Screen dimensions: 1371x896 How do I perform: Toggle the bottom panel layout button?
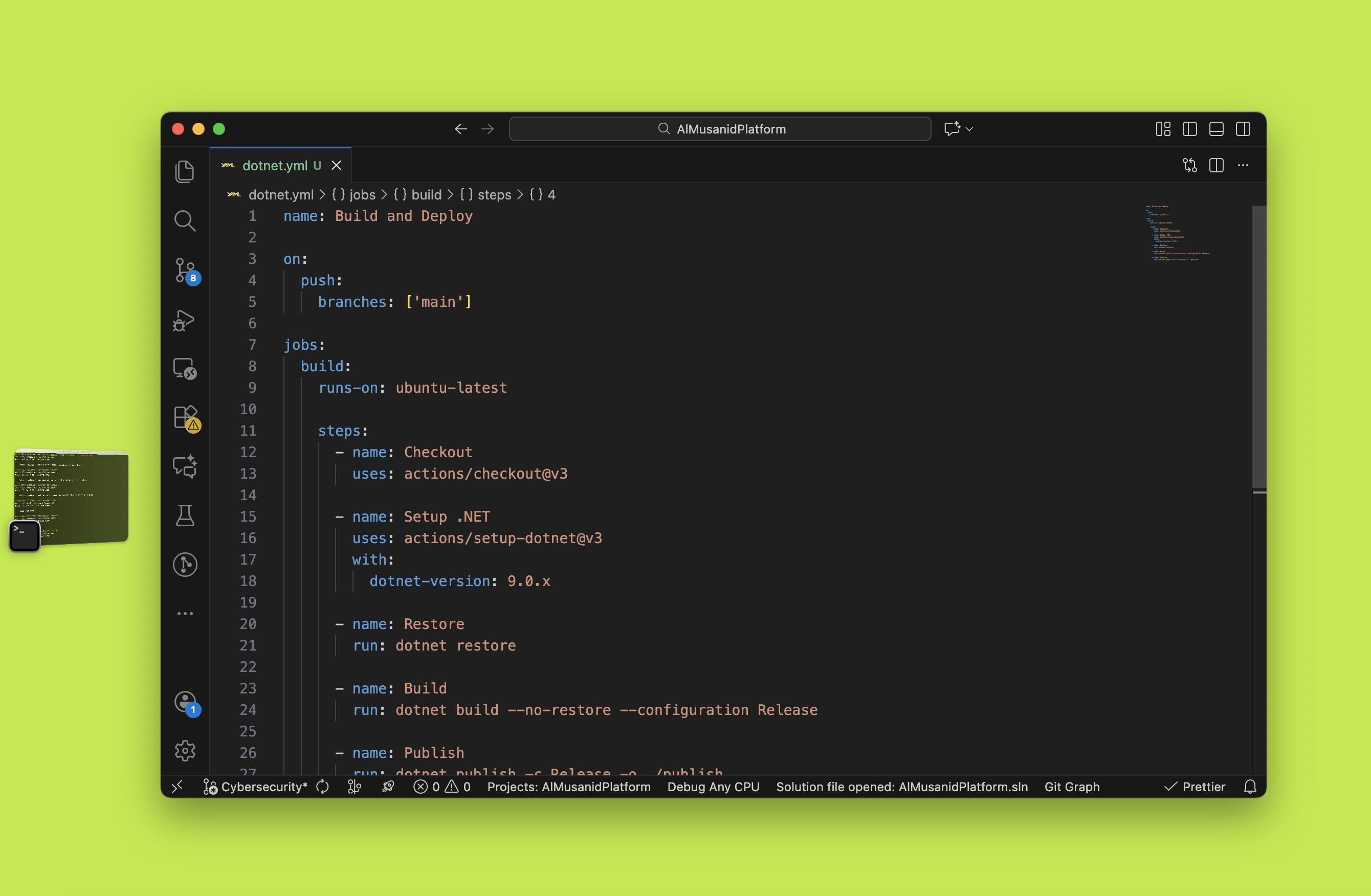pos(1216,129)
